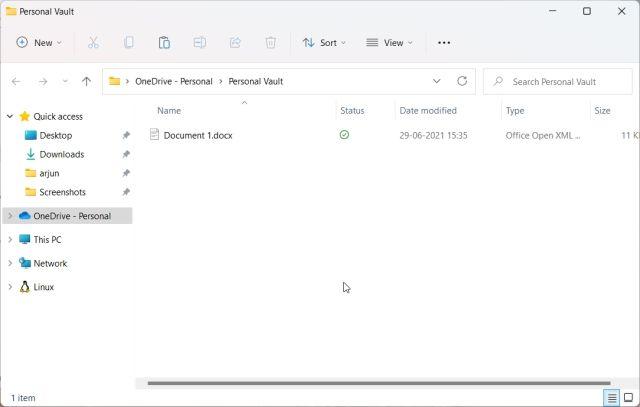The height and width of the screenshot is (407, 640).
Task: Sort by Date modified column header
Action: [428, 111]
